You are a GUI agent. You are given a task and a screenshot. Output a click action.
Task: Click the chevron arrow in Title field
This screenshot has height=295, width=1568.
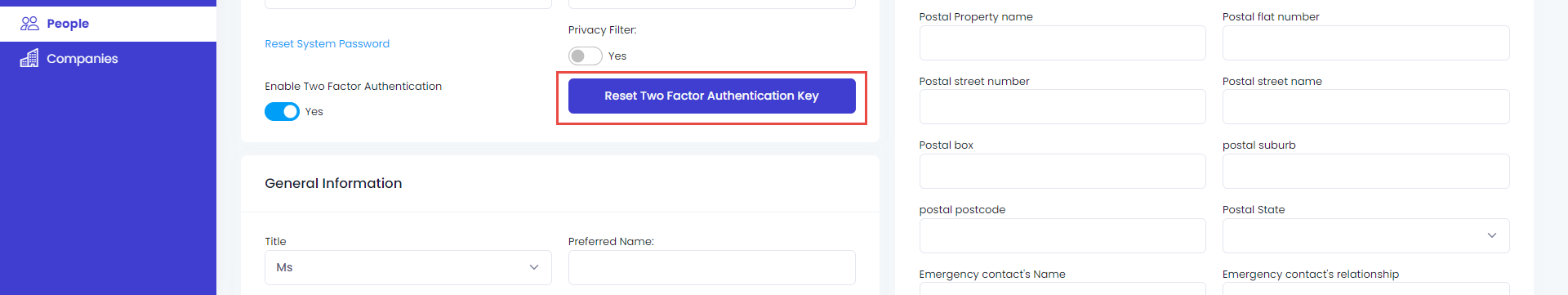tap(534, 267)
